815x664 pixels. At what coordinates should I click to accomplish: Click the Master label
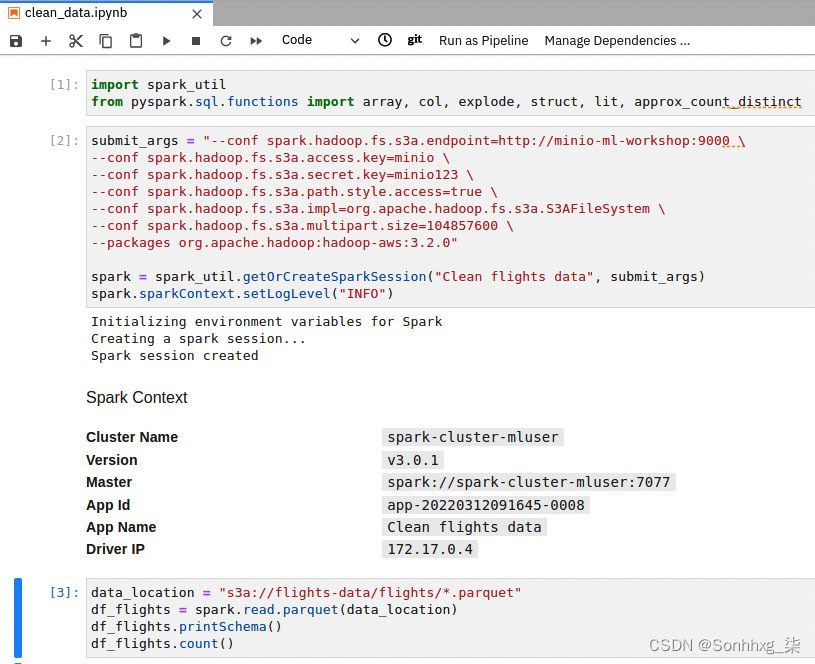tap(109, 483)
